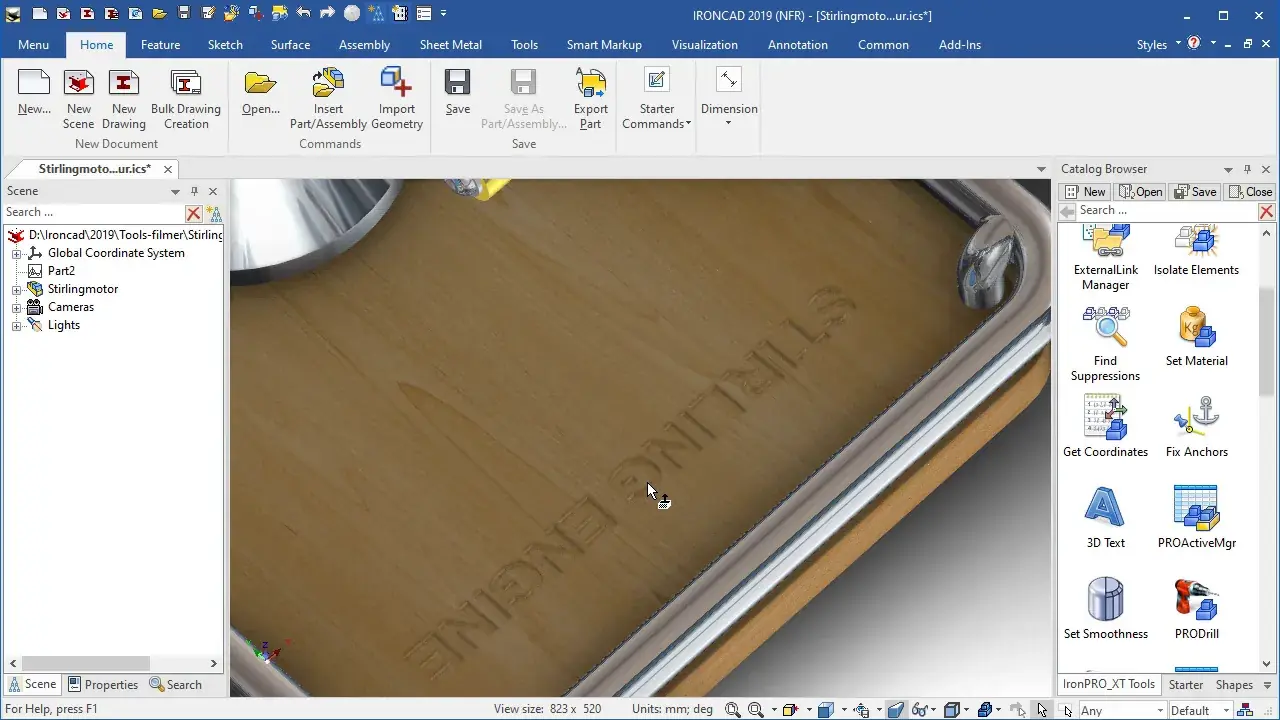
Task: Click the Scene Search input field
Action: 94,212
